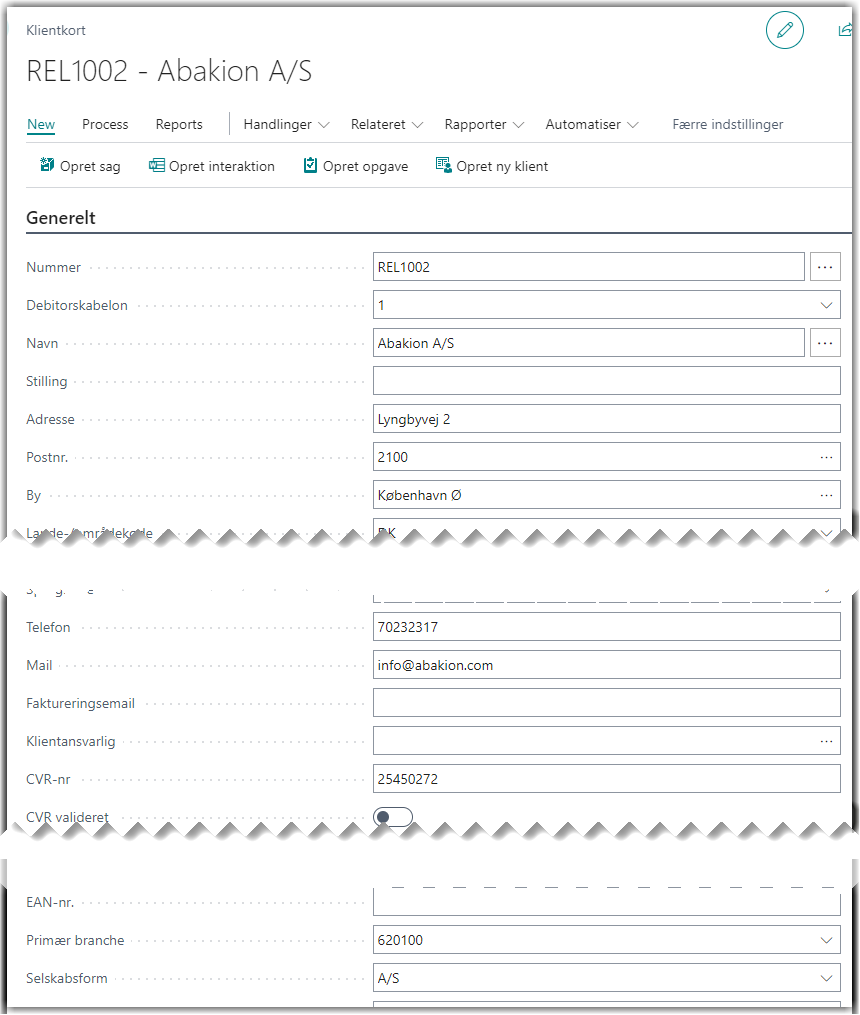Viewport: 860px width, 1015px height.
Task: Click the empty Faktureringsemail field
Action: coord(606,703)
